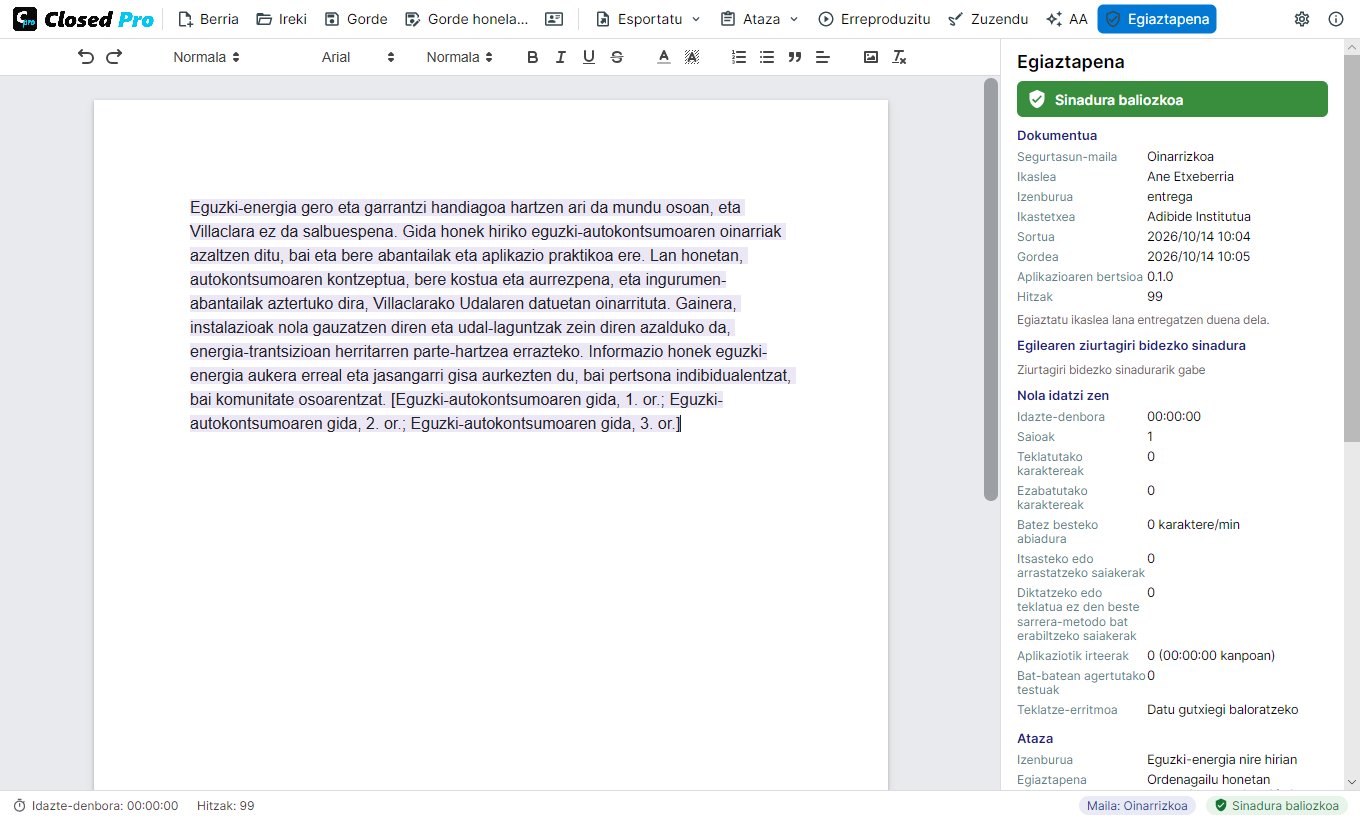Redo the last undone edit
Screen dimensions: 1360x820
[x=114, y=57]
